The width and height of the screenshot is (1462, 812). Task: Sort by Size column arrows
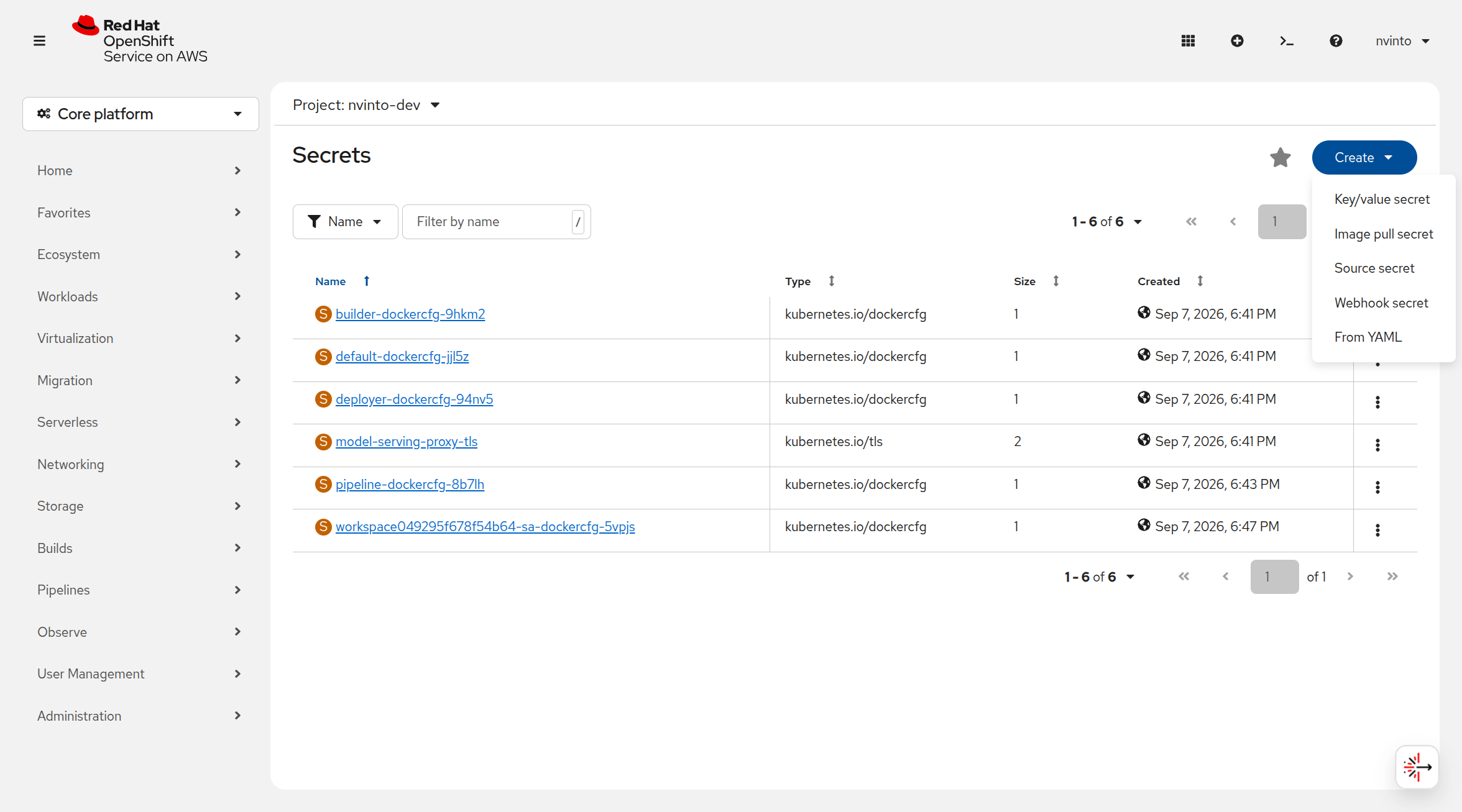pyautogui.click(x=1056, y=281)
